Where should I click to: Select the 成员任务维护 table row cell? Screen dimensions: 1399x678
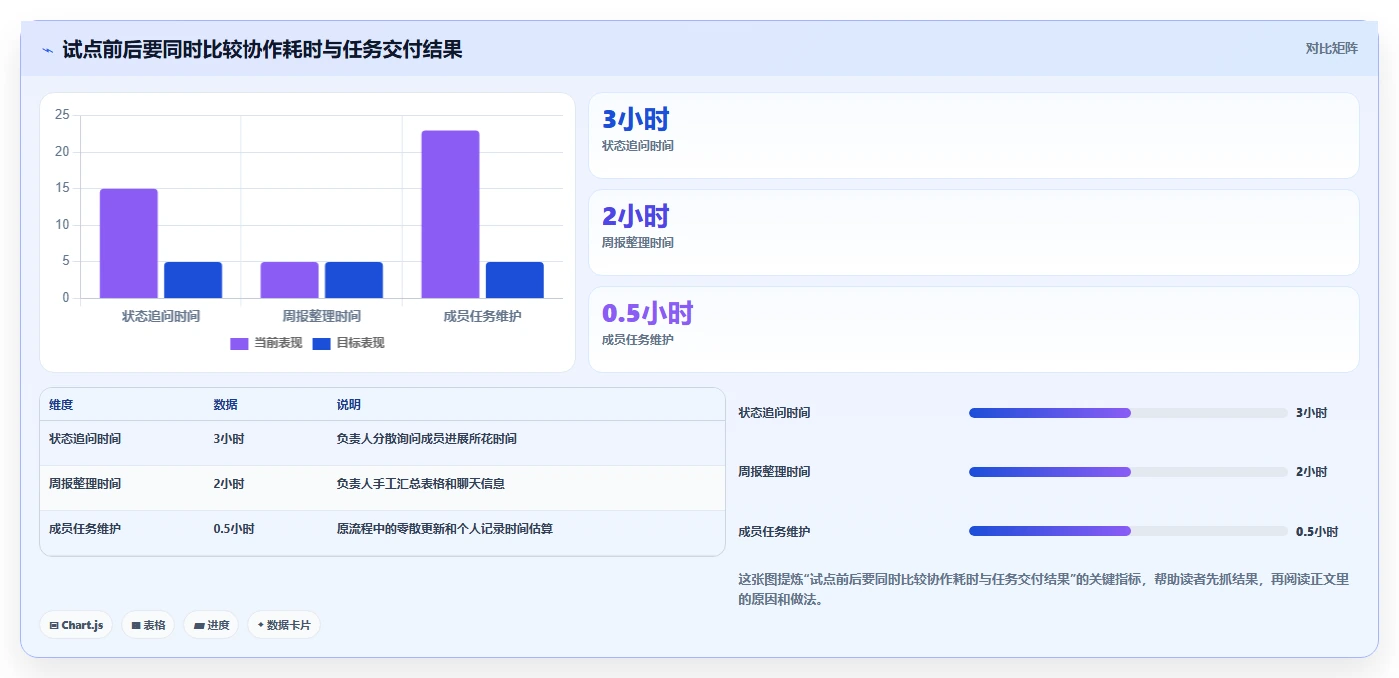85,529
